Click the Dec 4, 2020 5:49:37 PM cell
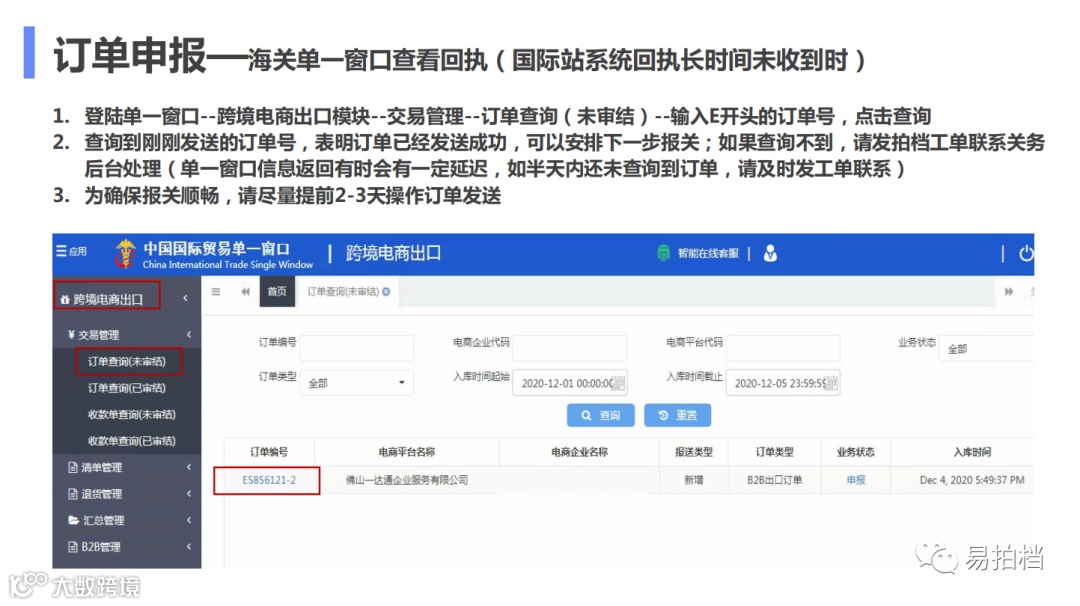Viewport: 1080px width, 606px height. pos(972,480)
